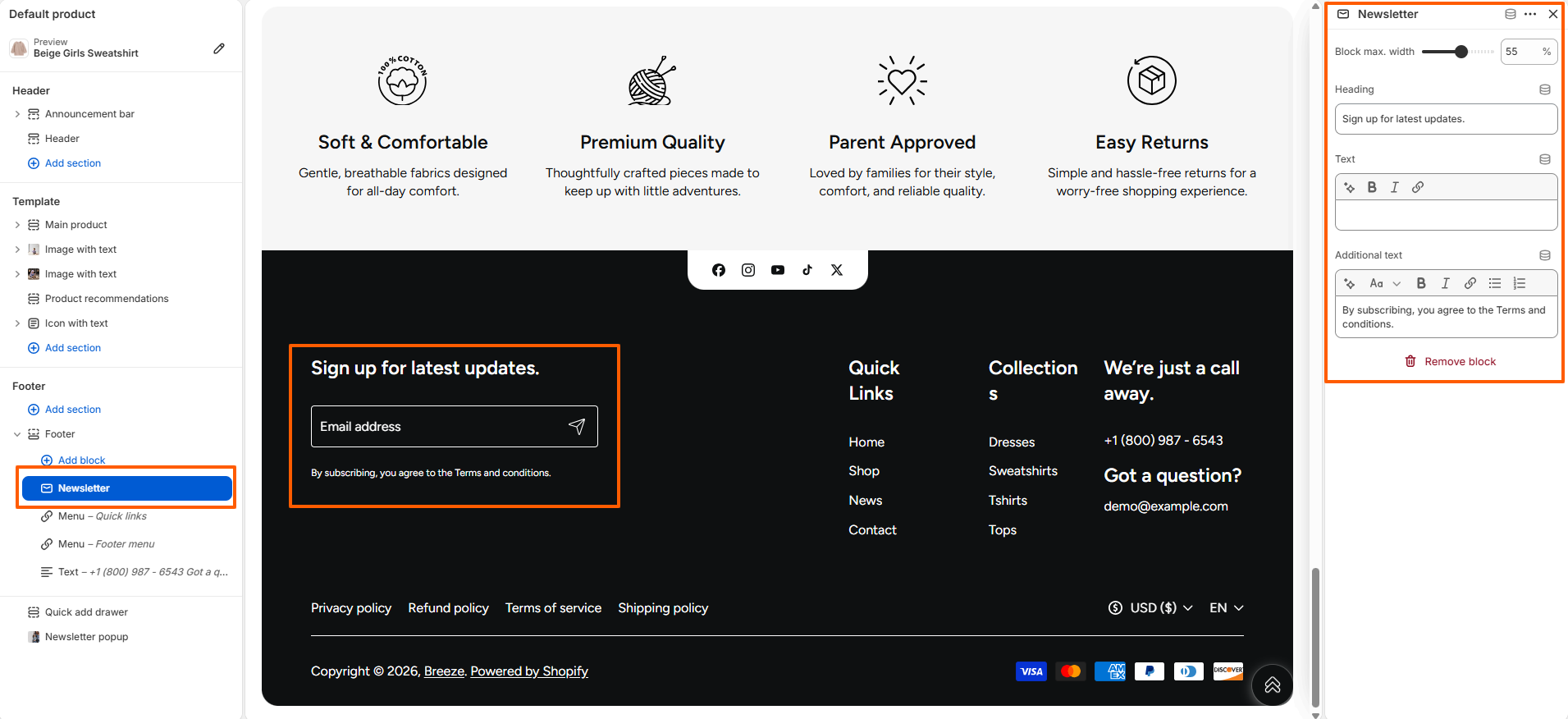Insert bulleted list in Additional text

pos(1495,283)
